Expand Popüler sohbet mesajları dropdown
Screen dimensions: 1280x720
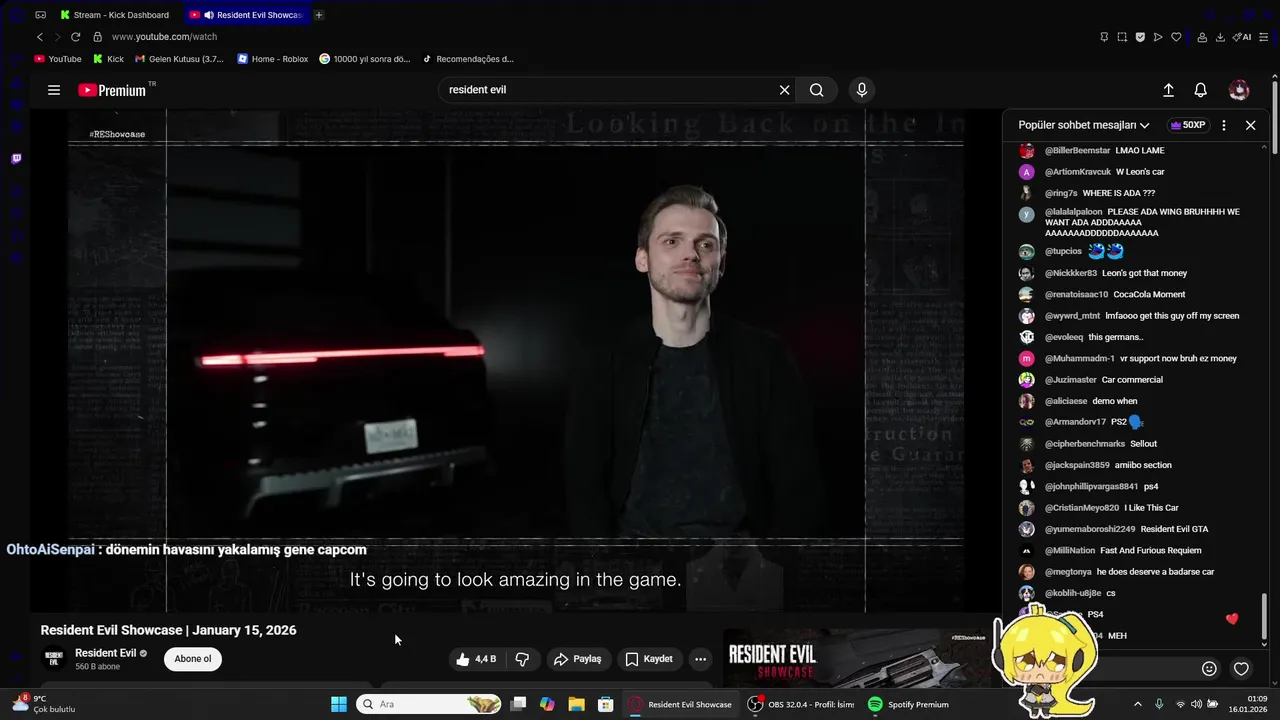[1084, 125]
